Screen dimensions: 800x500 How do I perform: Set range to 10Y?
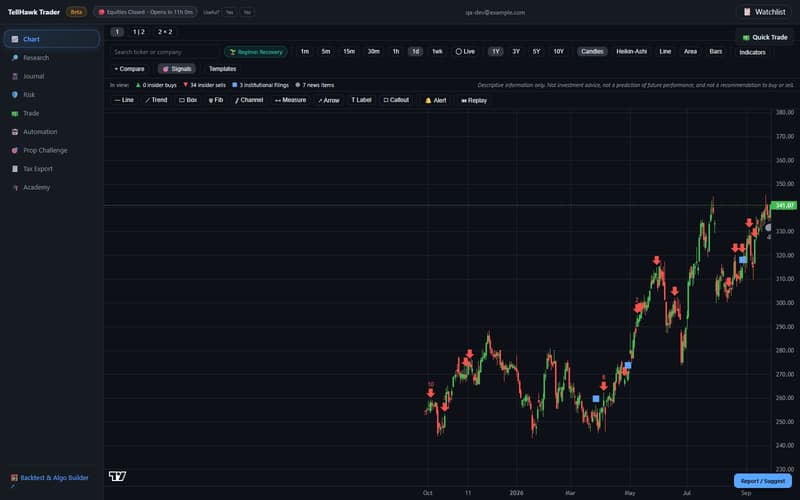[x=559, y=52]
